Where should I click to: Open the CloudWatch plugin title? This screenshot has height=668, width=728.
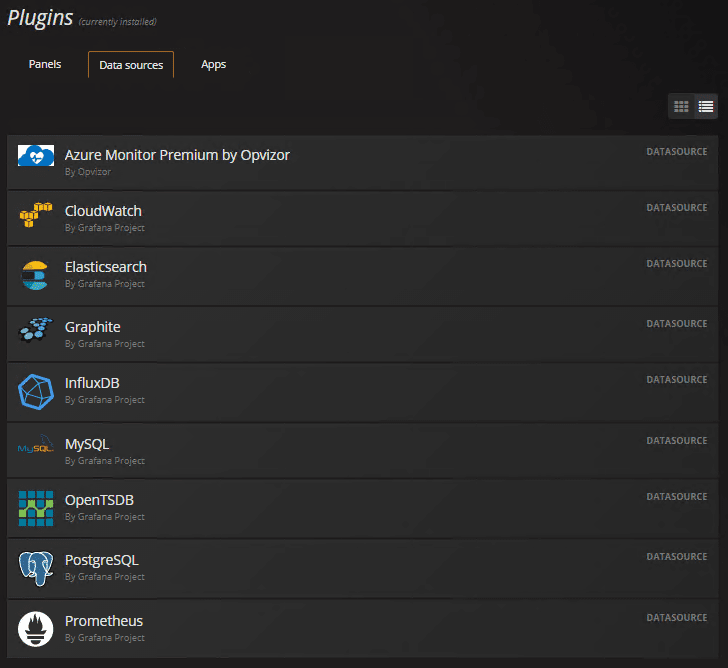[x=103, y=211]
